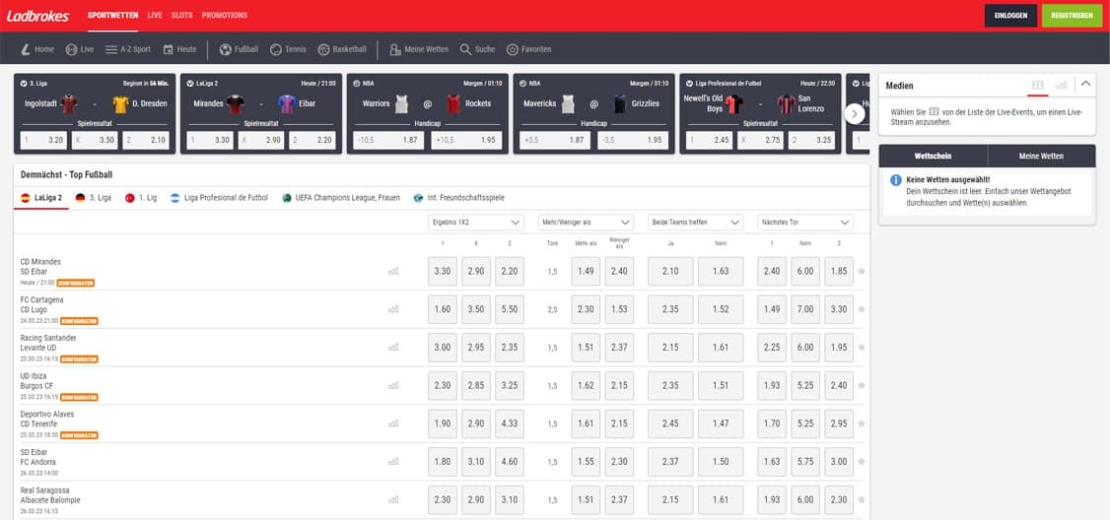Image resolution: width=1110 pixels, height=520 pixels.
Task: Open the Mehr/Weniger als dropdown
Action: pyautogui.click(x=585, y=222)
